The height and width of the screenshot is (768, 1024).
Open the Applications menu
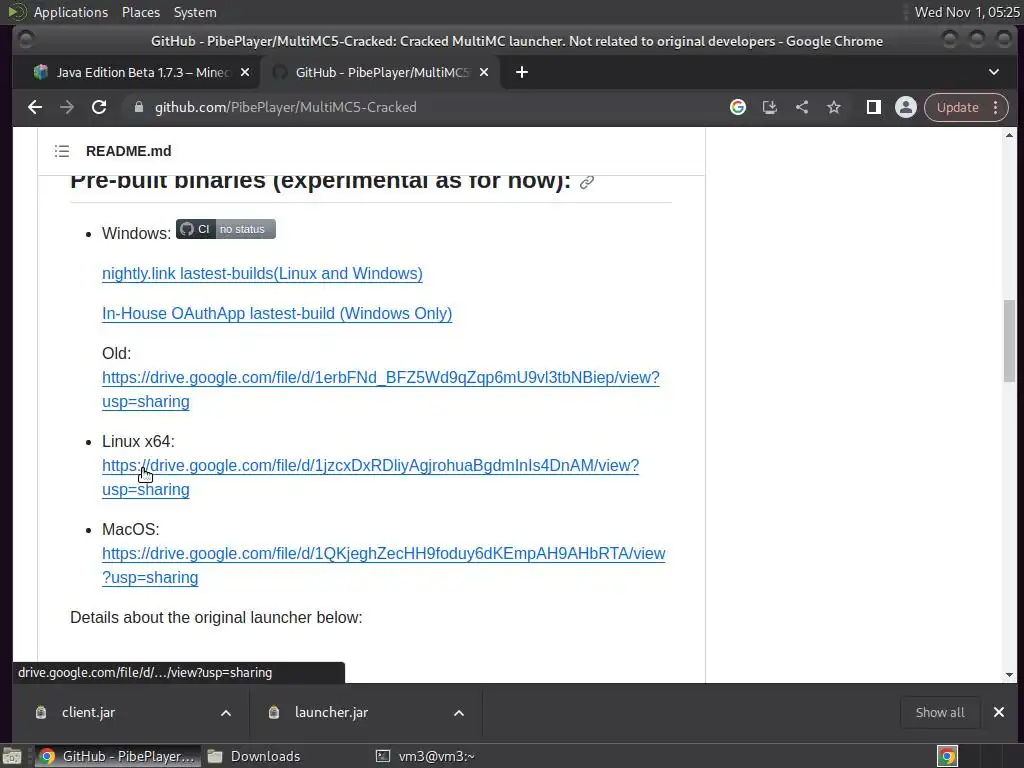tap(71, 12)
